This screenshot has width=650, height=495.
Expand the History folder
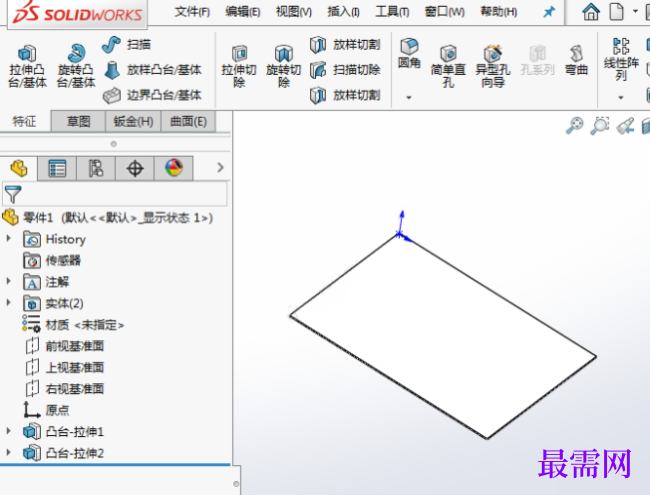8,239
